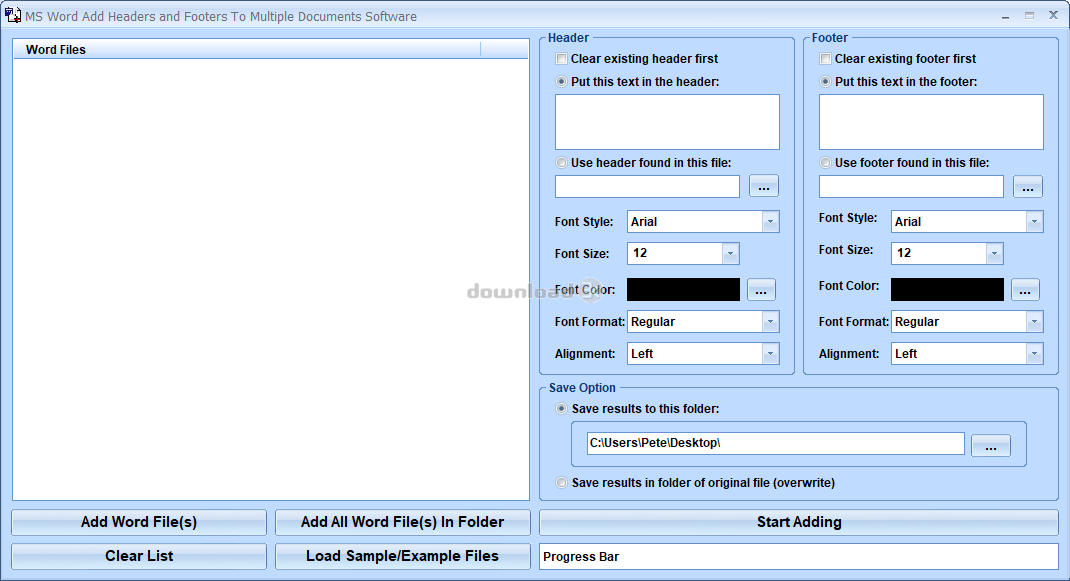Image resolution: width=1070 pixels, height=581 pixels.
Task: Open header font color picker button
Action: pos(762,289)
